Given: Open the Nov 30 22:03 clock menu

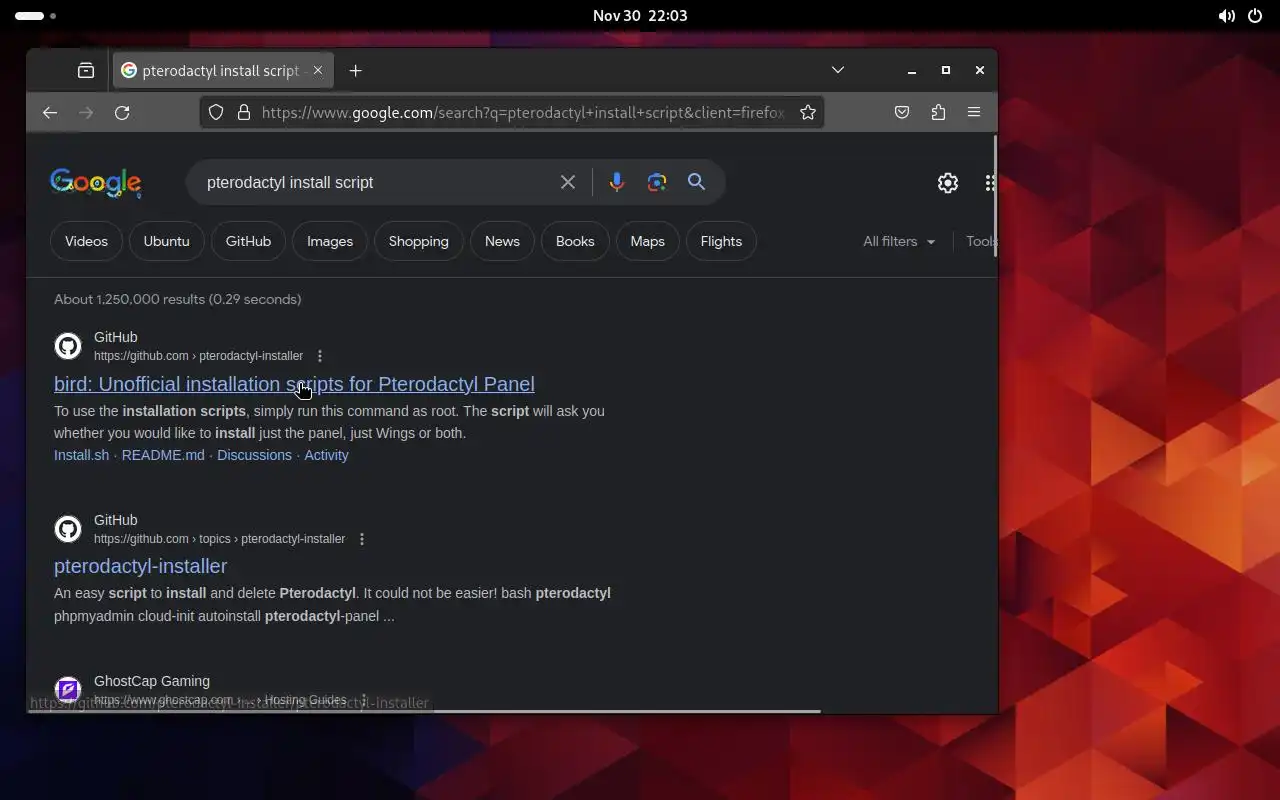Looking at the screenshot, I should [640, 15].
